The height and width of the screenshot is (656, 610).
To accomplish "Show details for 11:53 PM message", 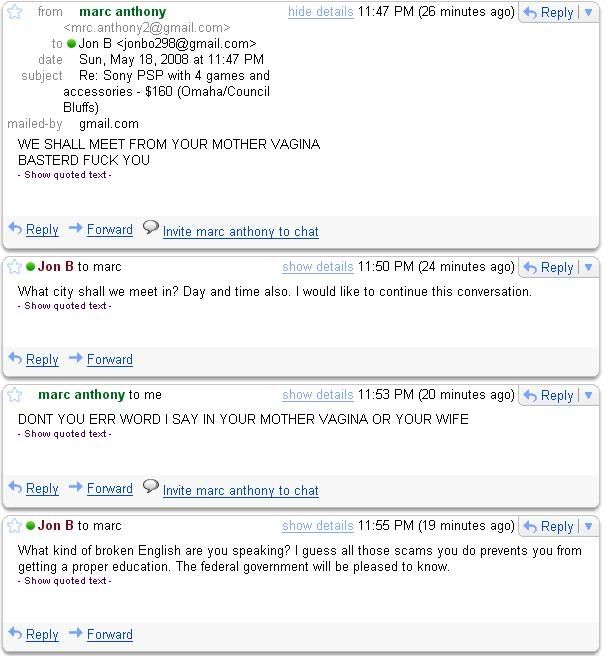I will tap(318, 395).
